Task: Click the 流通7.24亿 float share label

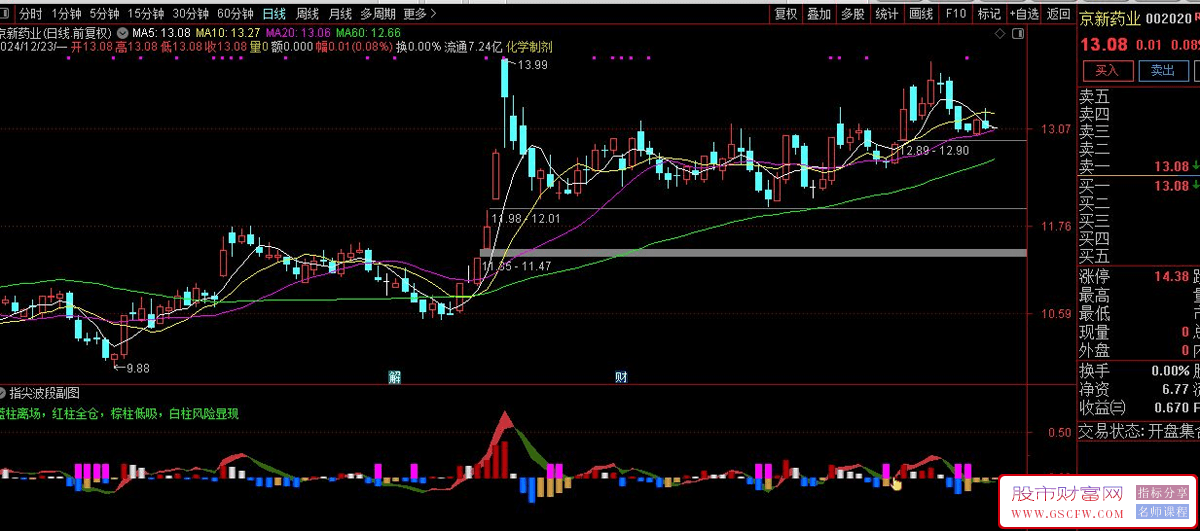Action: (x=472, y=47)
